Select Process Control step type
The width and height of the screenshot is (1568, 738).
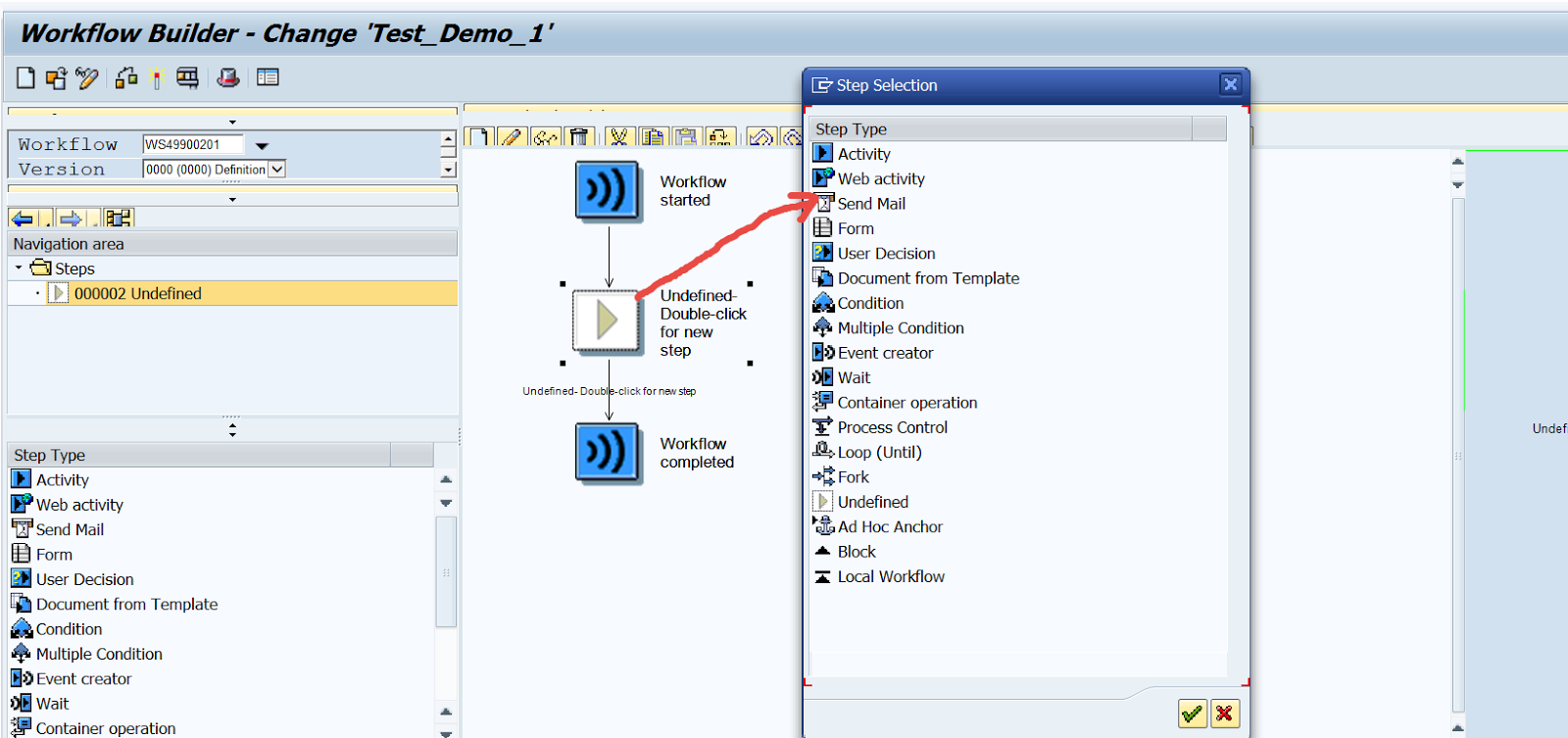coord(892,427)
